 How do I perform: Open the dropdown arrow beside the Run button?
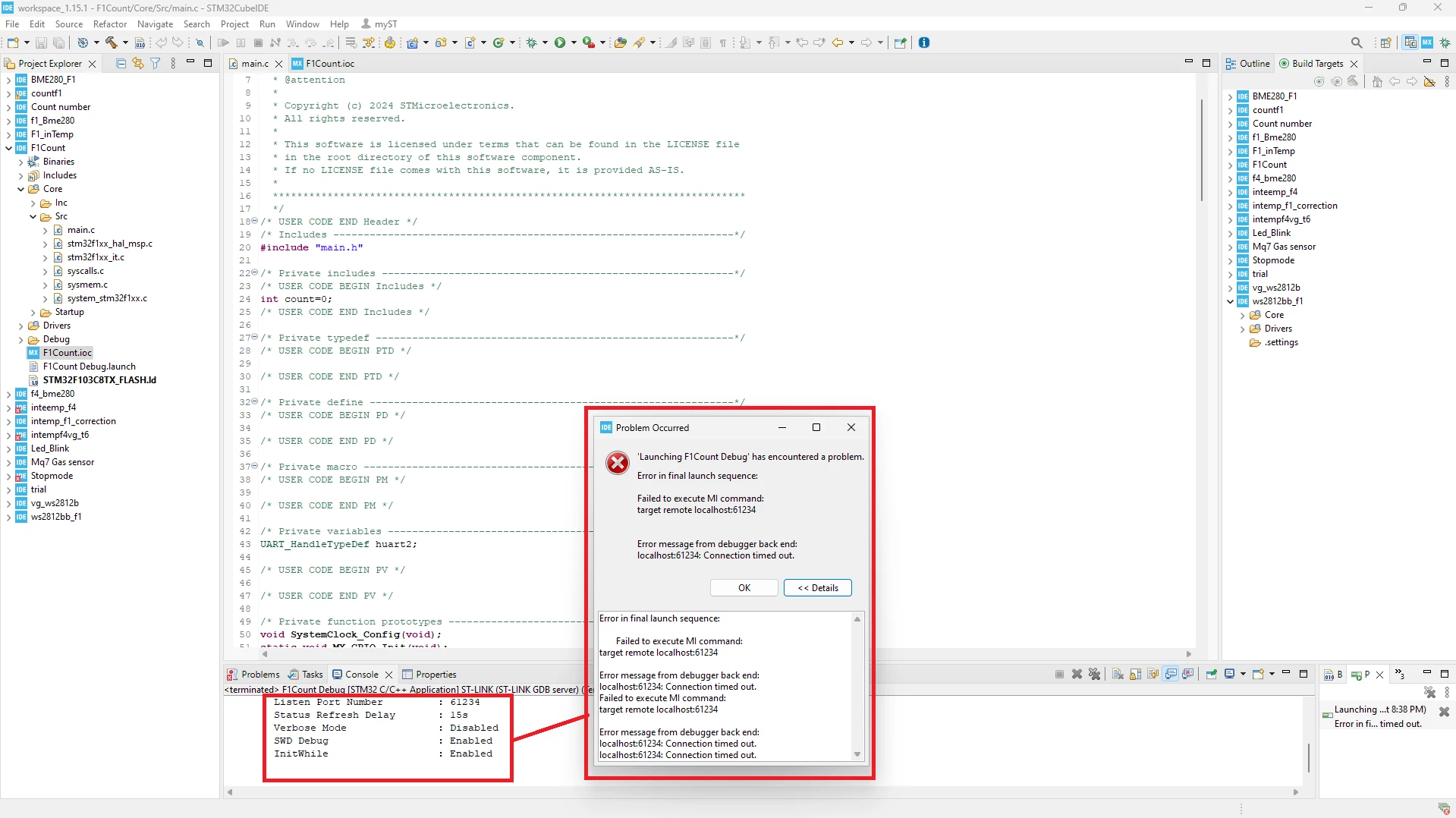coord(574,42)
